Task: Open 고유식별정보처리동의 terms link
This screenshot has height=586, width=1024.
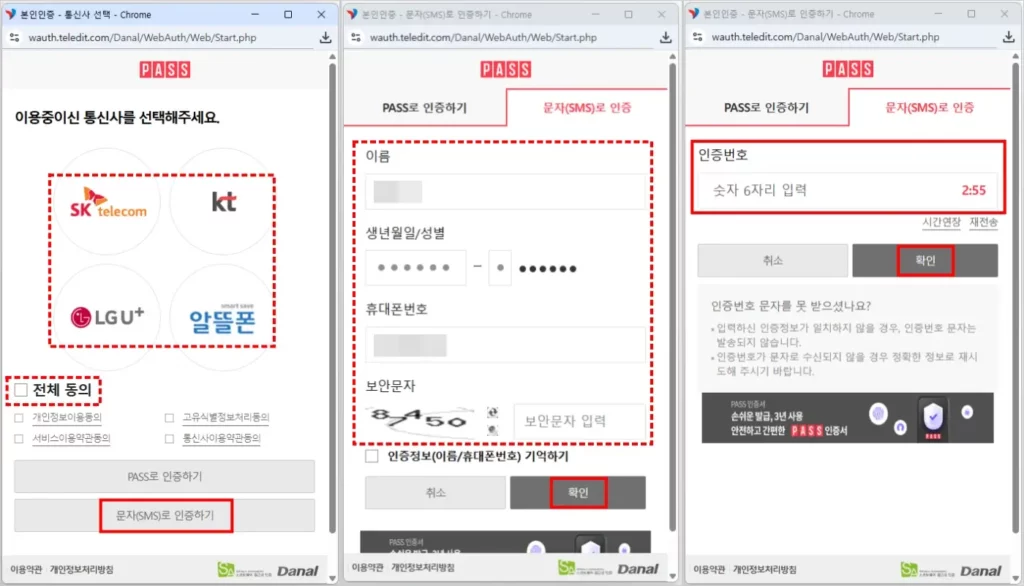Action: [225, 417]
